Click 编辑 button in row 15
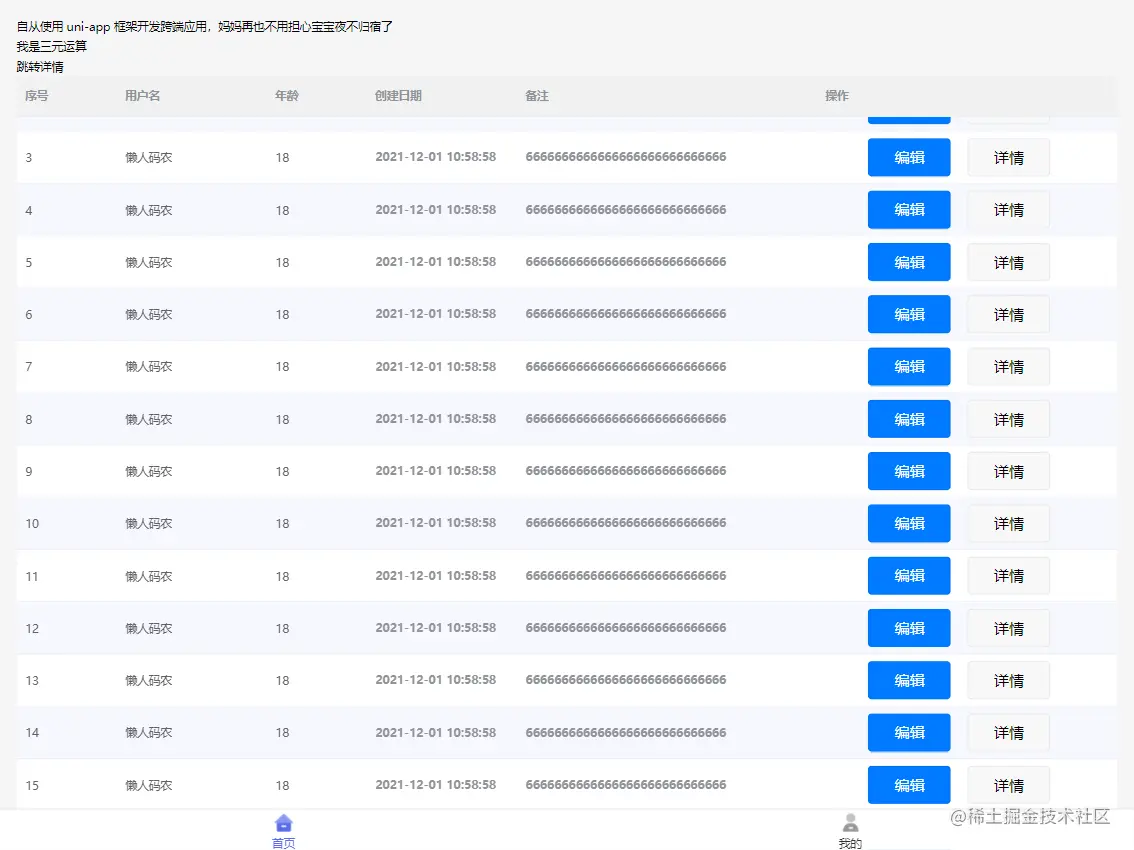 point(909,785)
